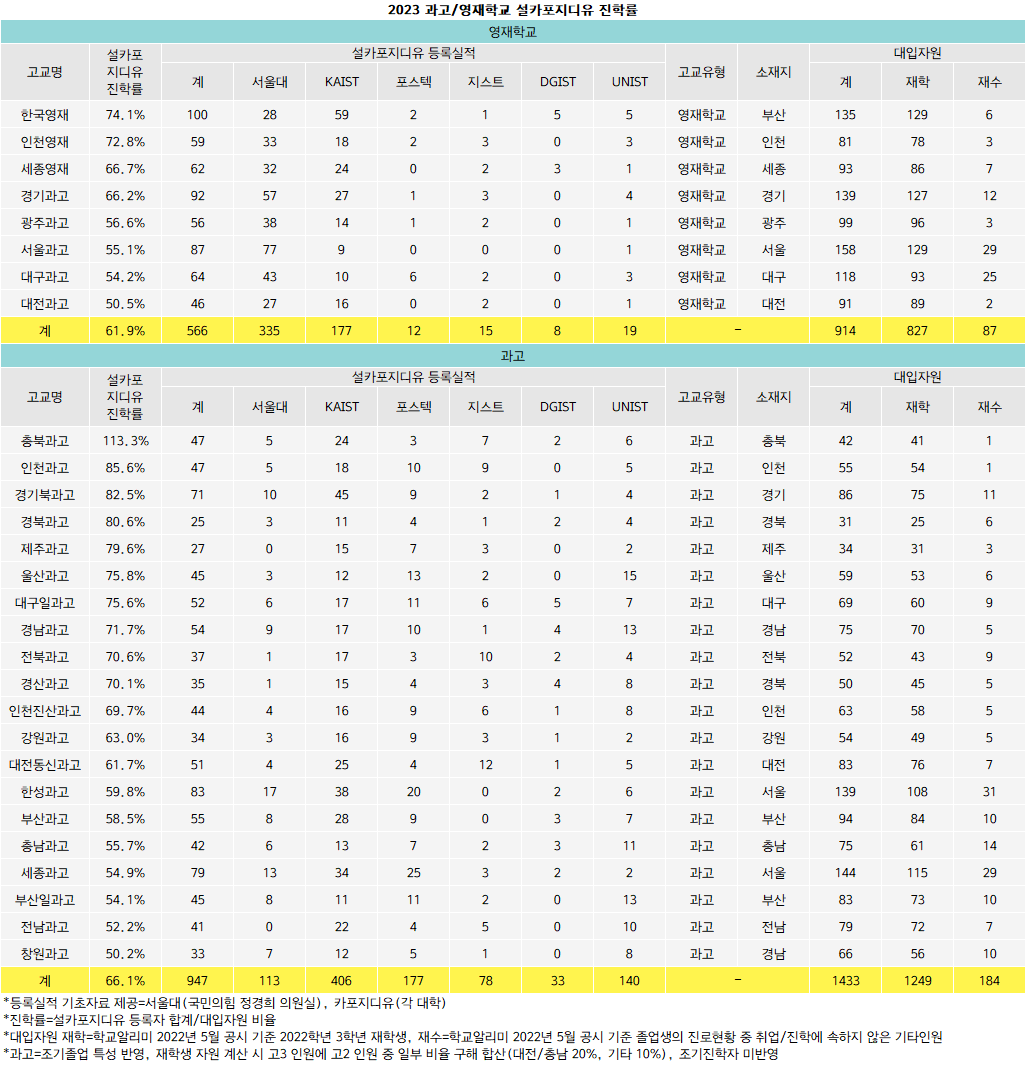Click the 61.9% total rate in the yellow row

125,330
